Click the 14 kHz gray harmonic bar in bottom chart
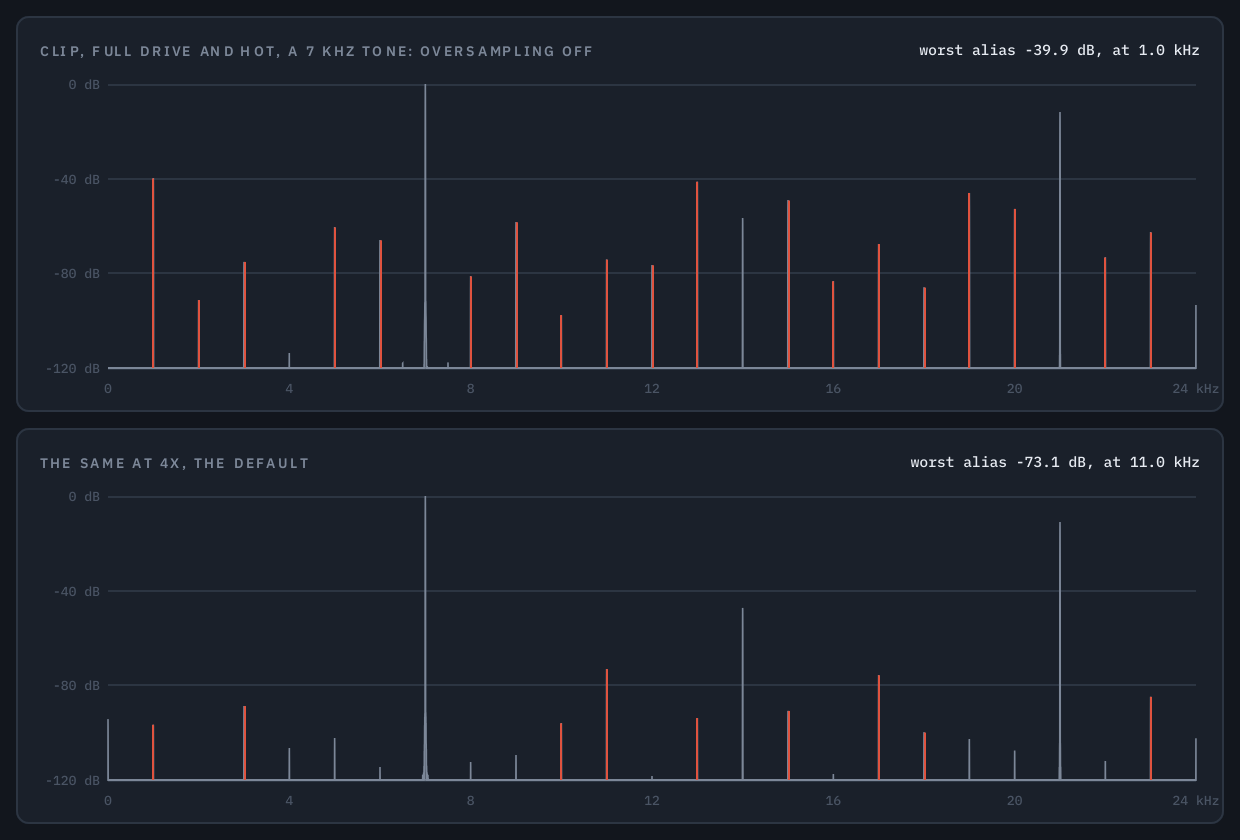The width and height of the screenshot is (1240, 840). click(742, 694)
